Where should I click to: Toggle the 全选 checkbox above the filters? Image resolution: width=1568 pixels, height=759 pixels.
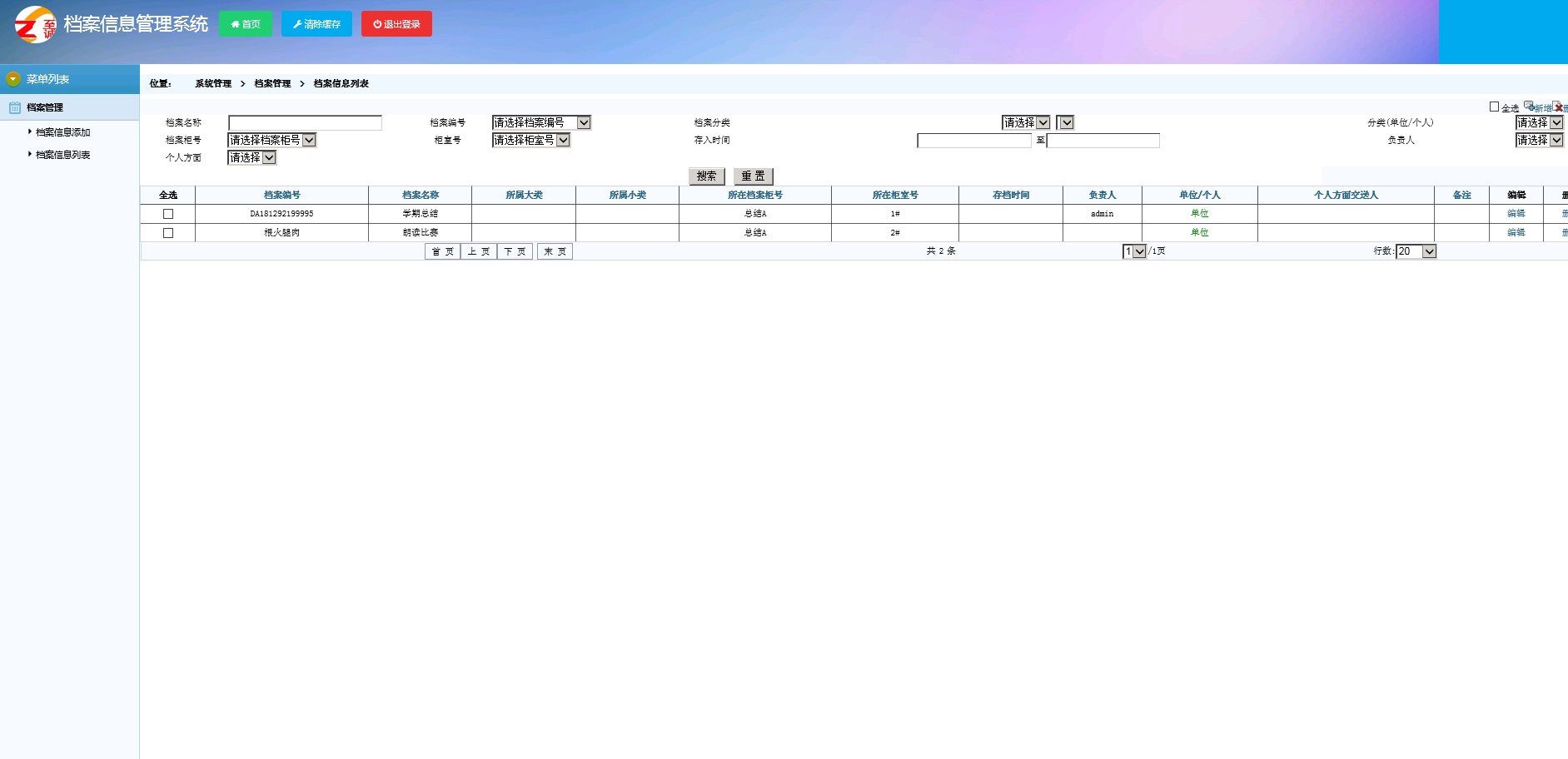pos(1494,107)
